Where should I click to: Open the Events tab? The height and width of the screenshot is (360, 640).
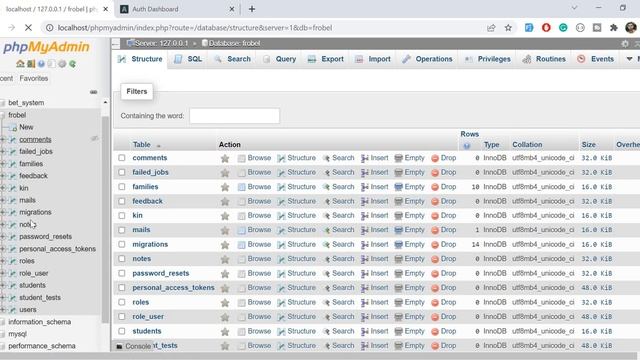click(x=596, y=59)
